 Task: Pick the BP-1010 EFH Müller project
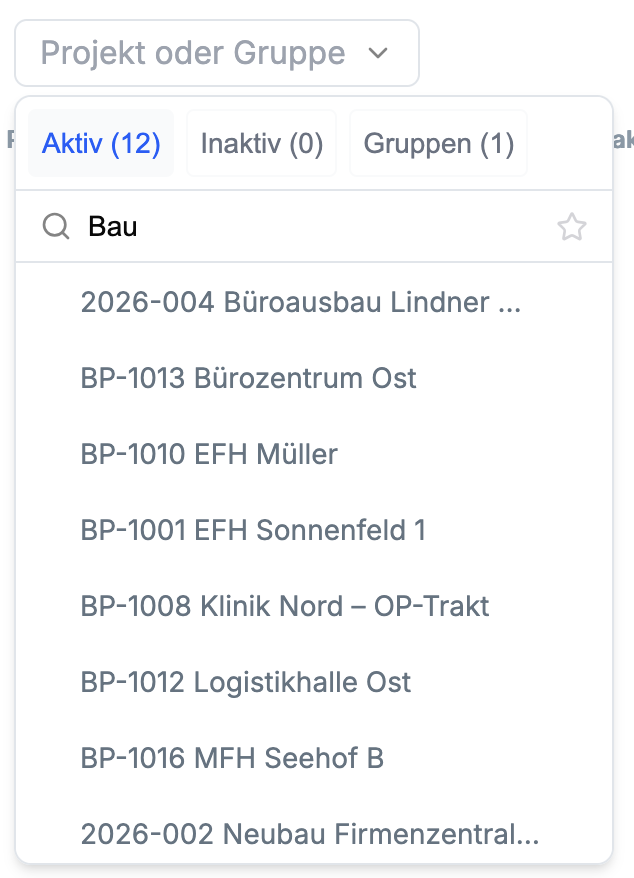pos(209,454)
